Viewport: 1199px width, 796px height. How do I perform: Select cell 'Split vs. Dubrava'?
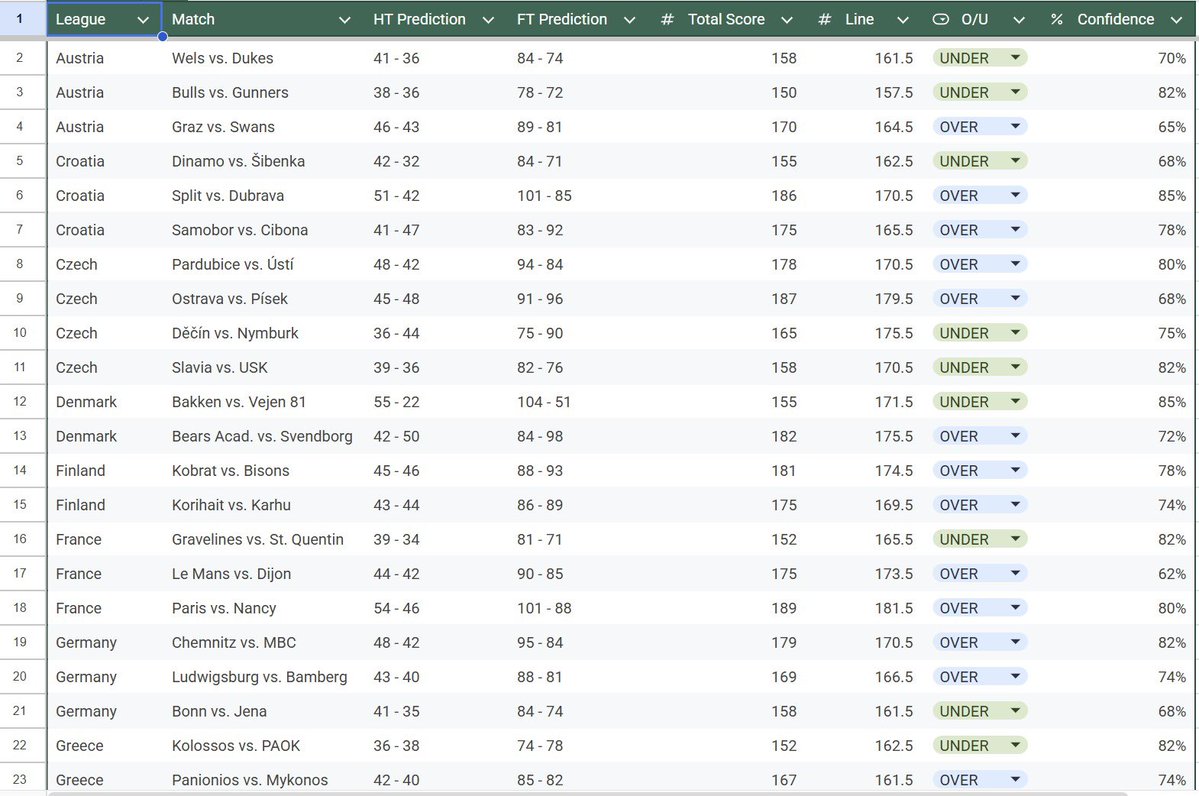tap(265, 196)
